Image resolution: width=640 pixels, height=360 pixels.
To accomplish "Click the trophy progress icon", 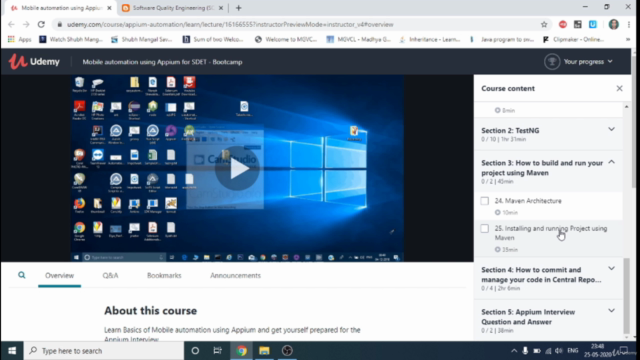I will 552,62.
